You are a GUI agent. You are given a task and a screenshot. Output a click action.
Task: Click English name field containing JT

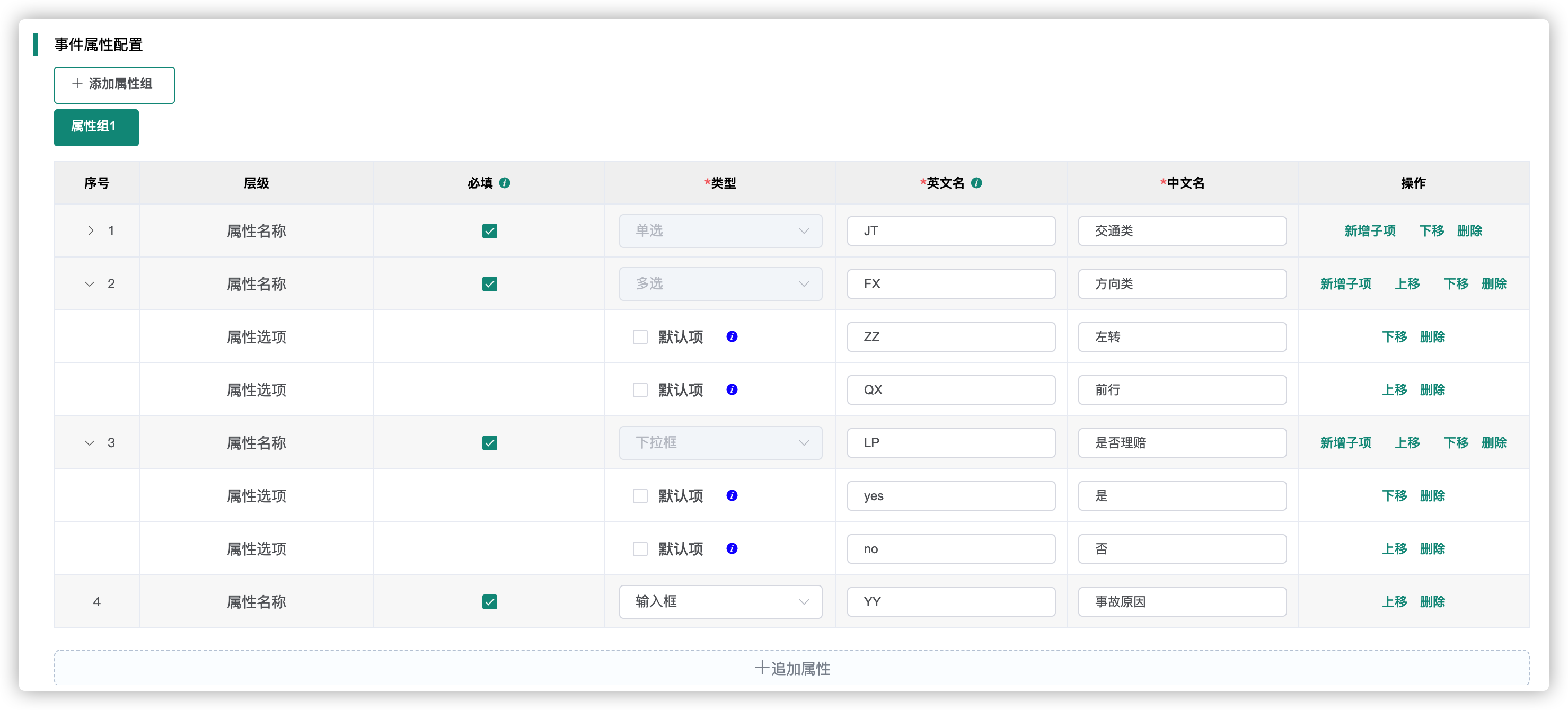click(x=951, y=230)
